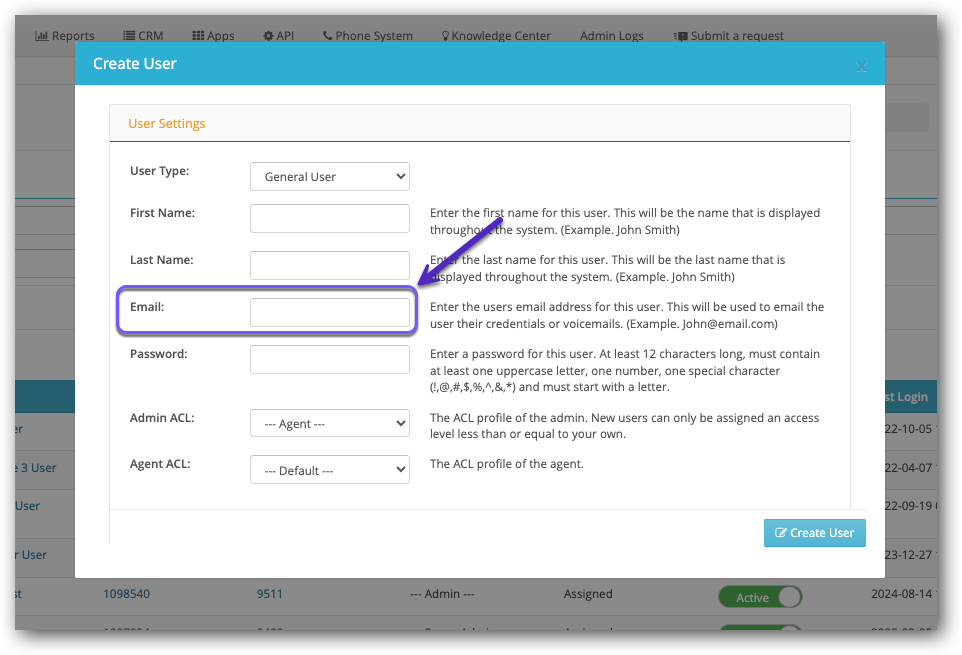Open the Reports menu in top navigation
Screen dimensions: 962x655
click(x=65, y=36)
